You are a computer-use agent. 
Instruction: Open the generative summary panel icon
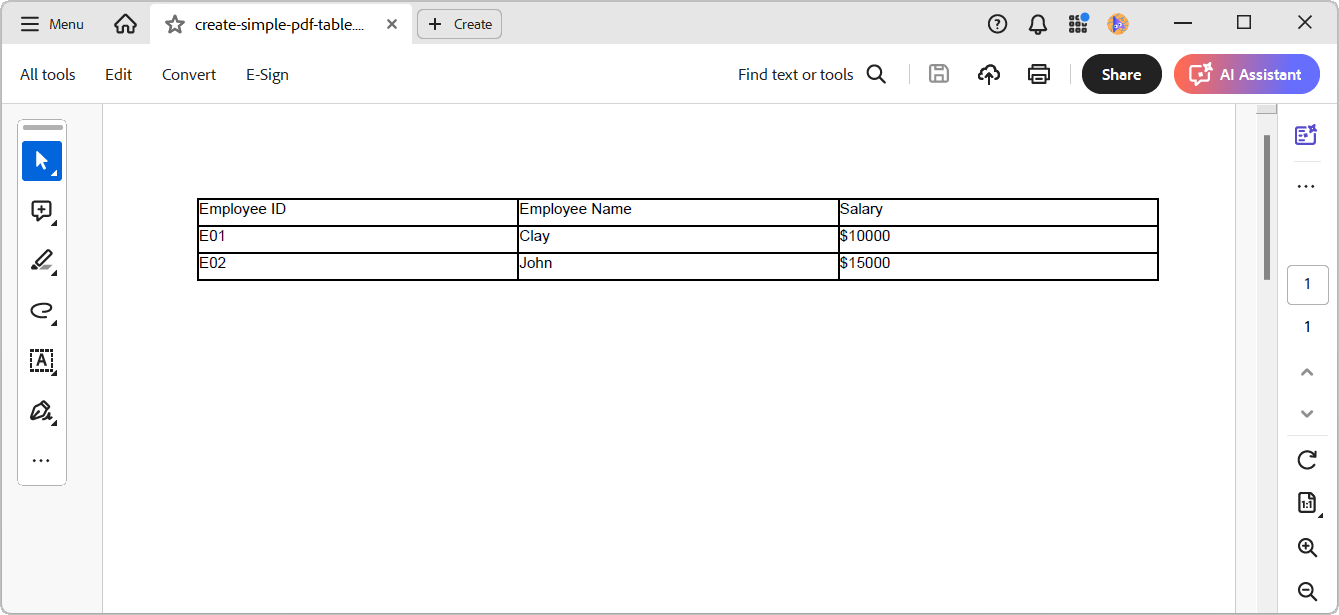click(1306, 135)
